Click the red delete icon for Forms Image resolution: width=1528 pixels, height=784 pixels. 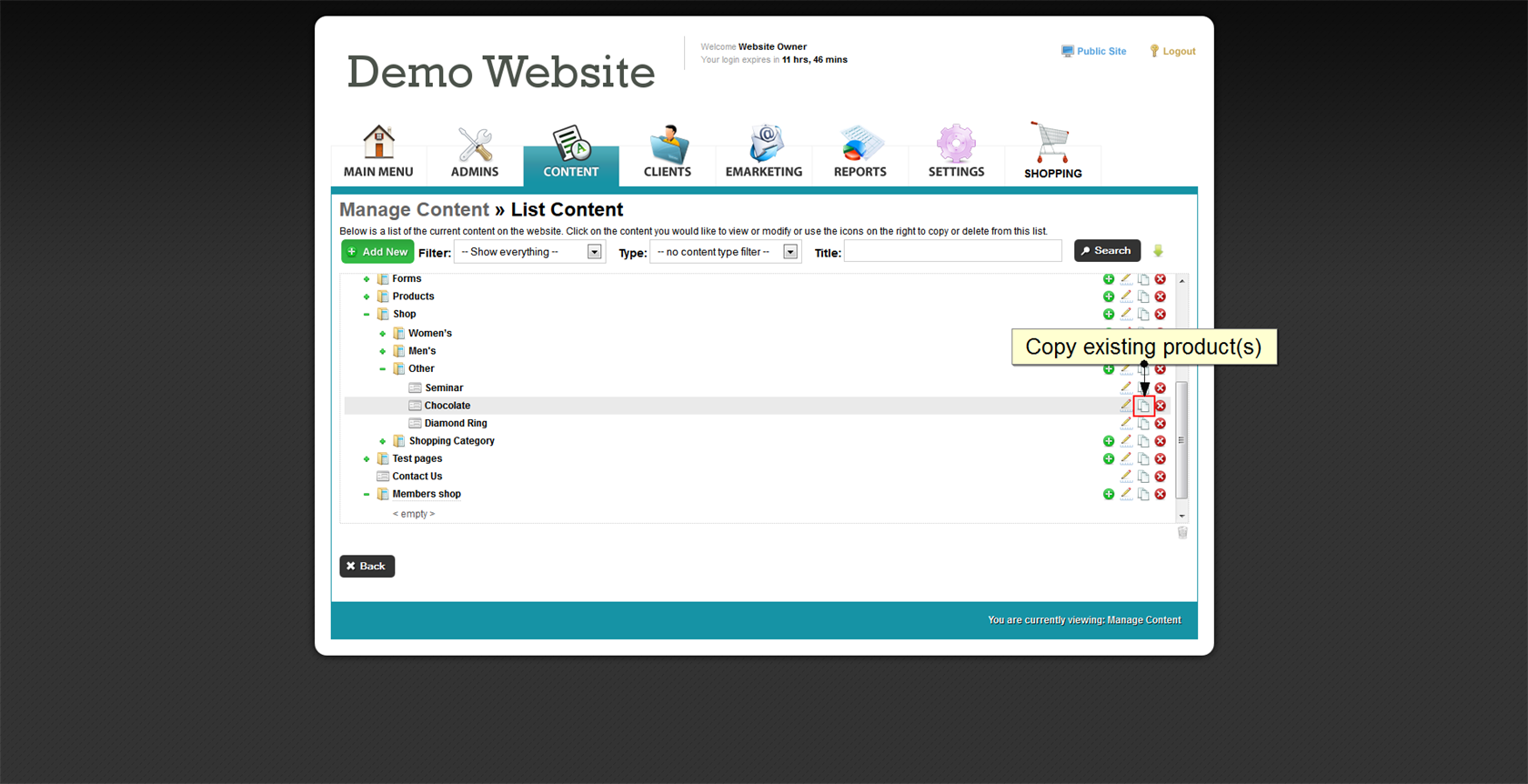(x=1161, y=279)
